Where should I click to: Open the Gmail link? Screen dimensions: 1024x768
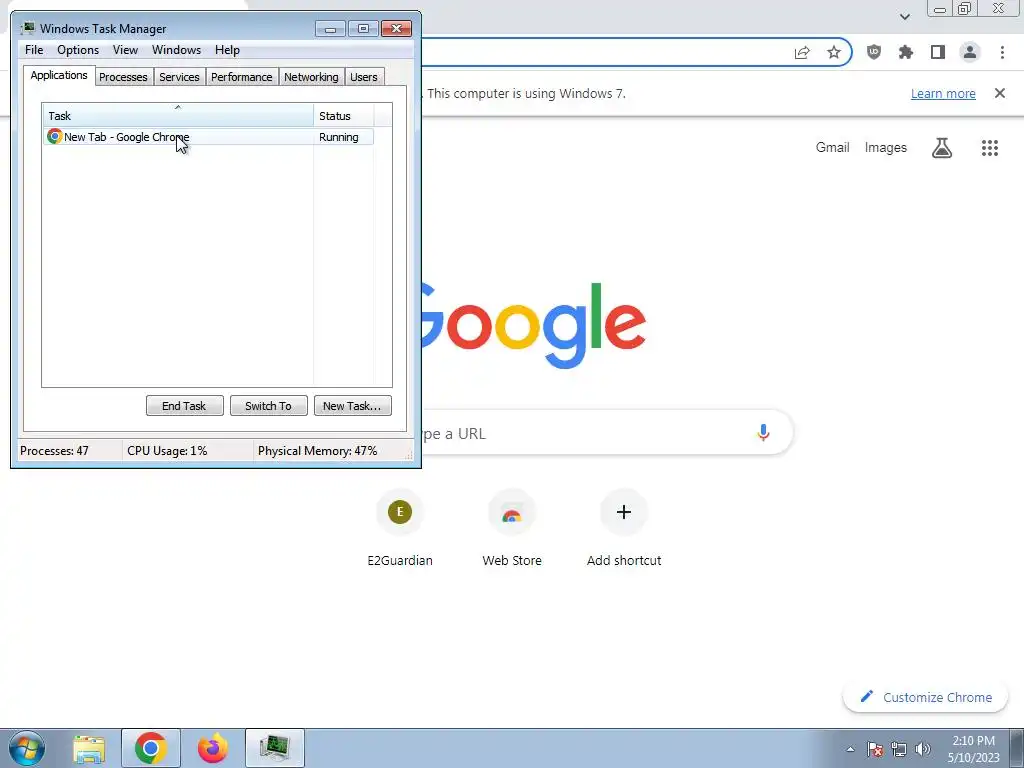832,148
